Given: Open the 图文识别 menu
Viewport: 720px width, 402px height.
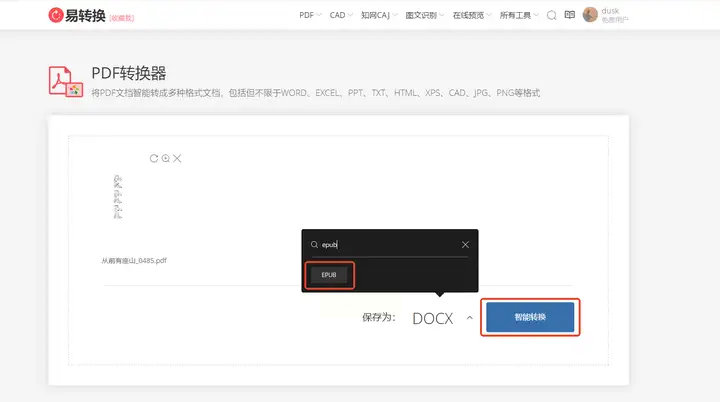Looking at the screenshot, I should point(425,15).
